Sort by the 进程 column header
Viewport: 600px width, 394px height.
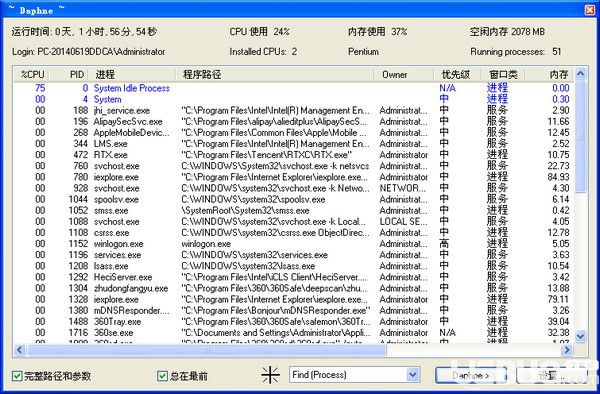[132, 75]
